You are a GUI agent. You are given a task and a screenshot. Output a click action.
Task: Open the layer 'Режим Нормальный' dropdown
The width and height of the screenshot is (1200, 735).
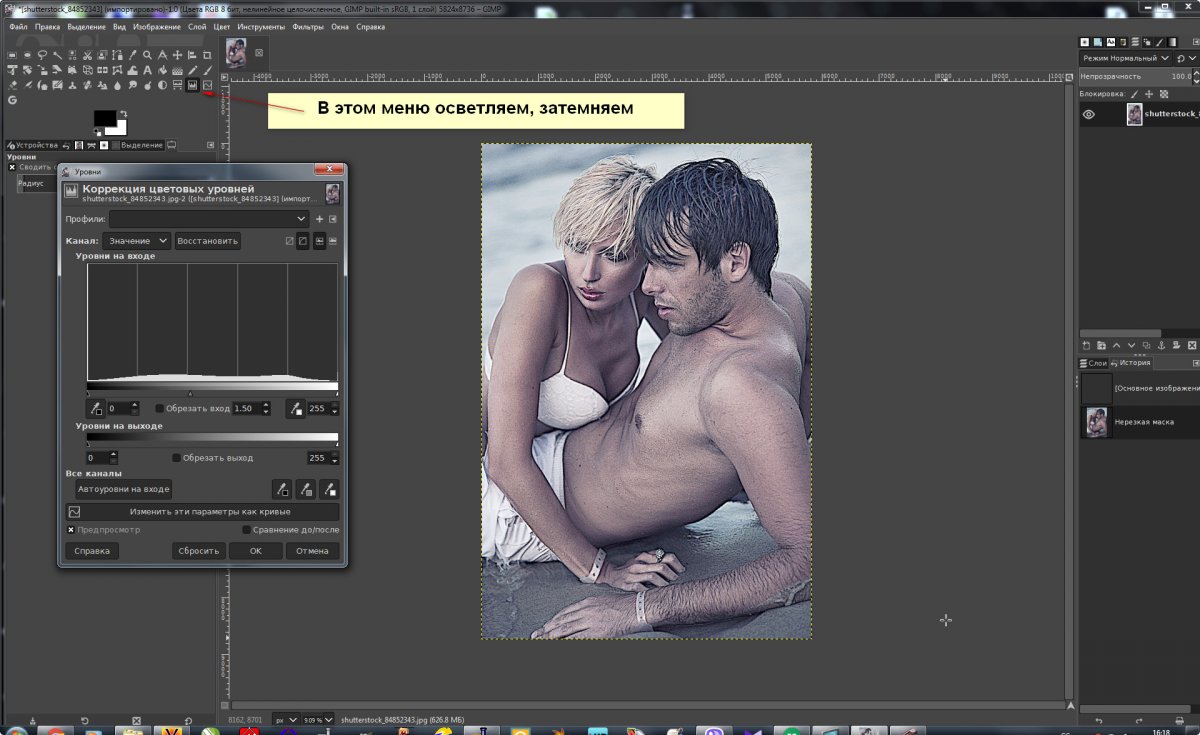tap(1128, 59)
